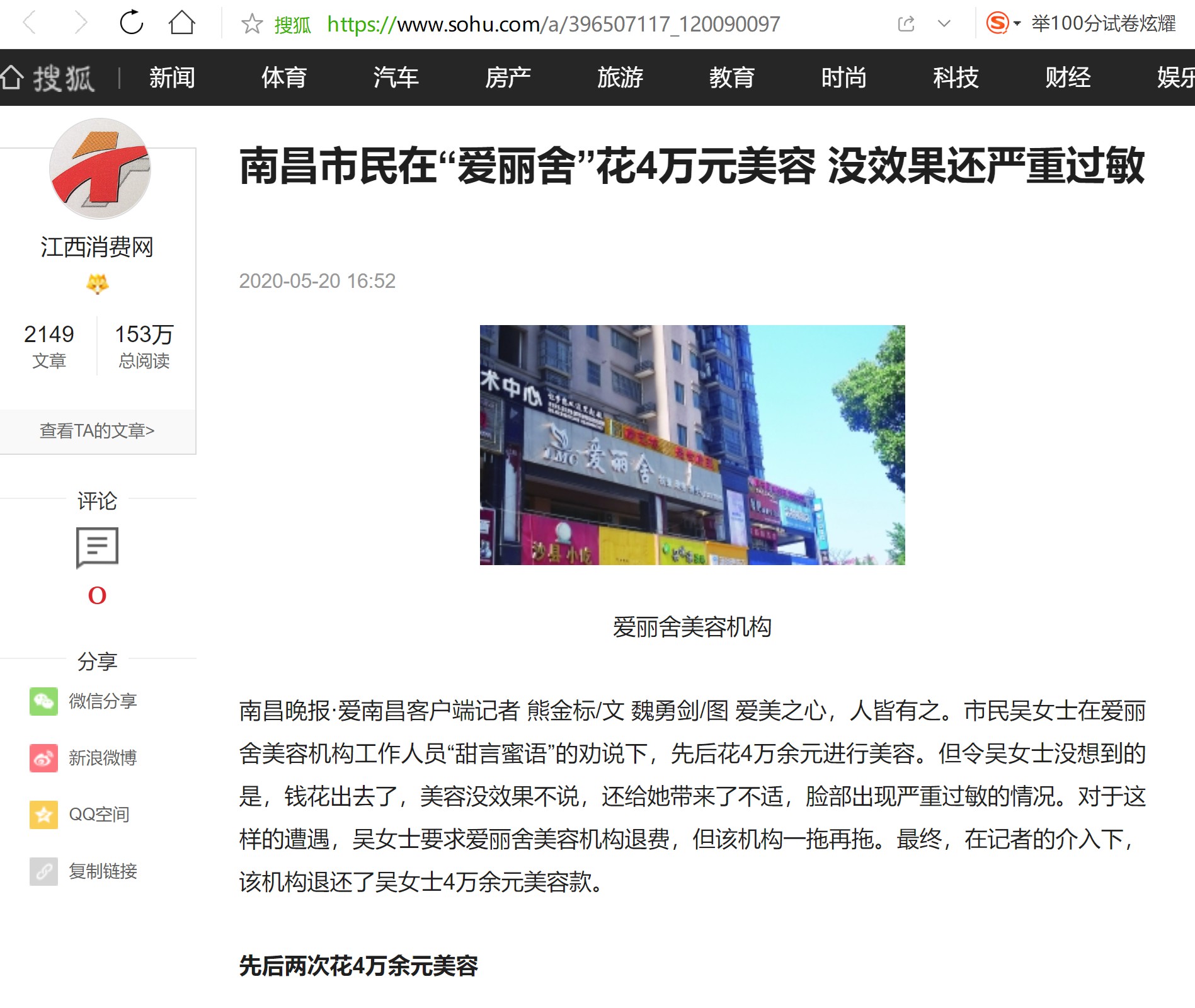Click the share icon in the address bar
Viewport: 1195px width, 1008px height.
[906, 24]
